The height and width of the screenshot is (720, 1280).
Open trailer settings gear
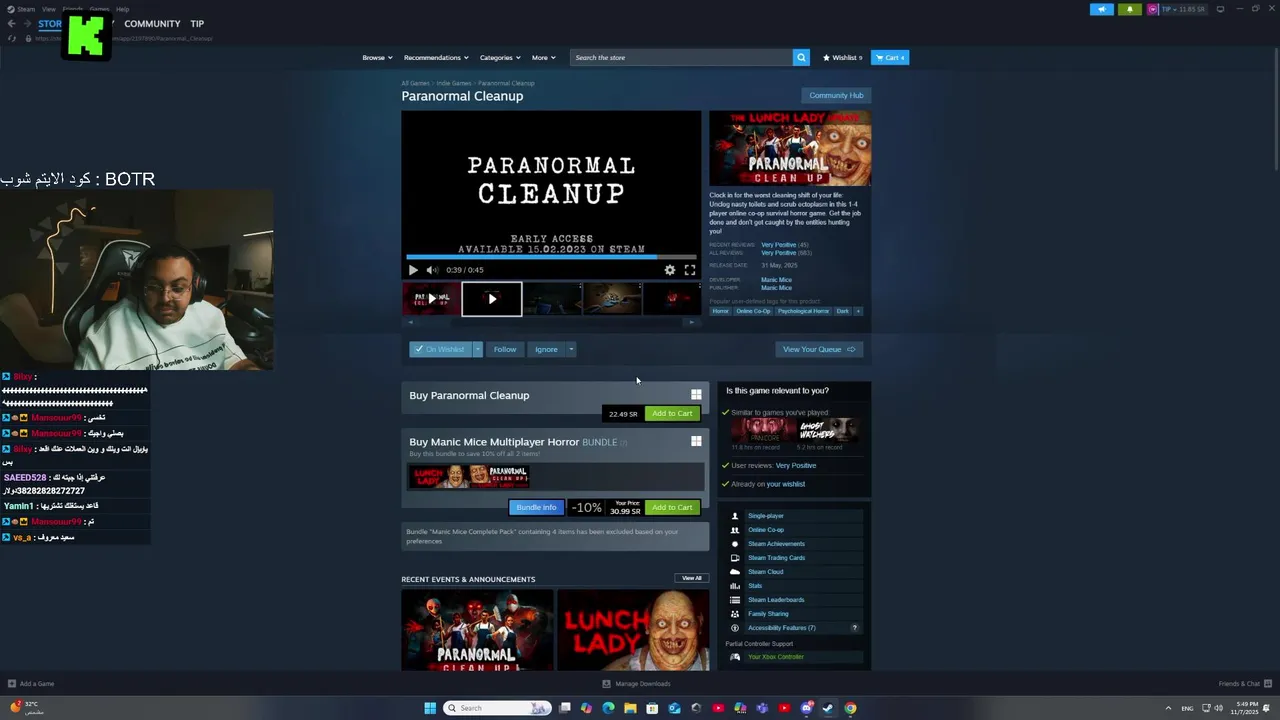[x=670, y=270]
